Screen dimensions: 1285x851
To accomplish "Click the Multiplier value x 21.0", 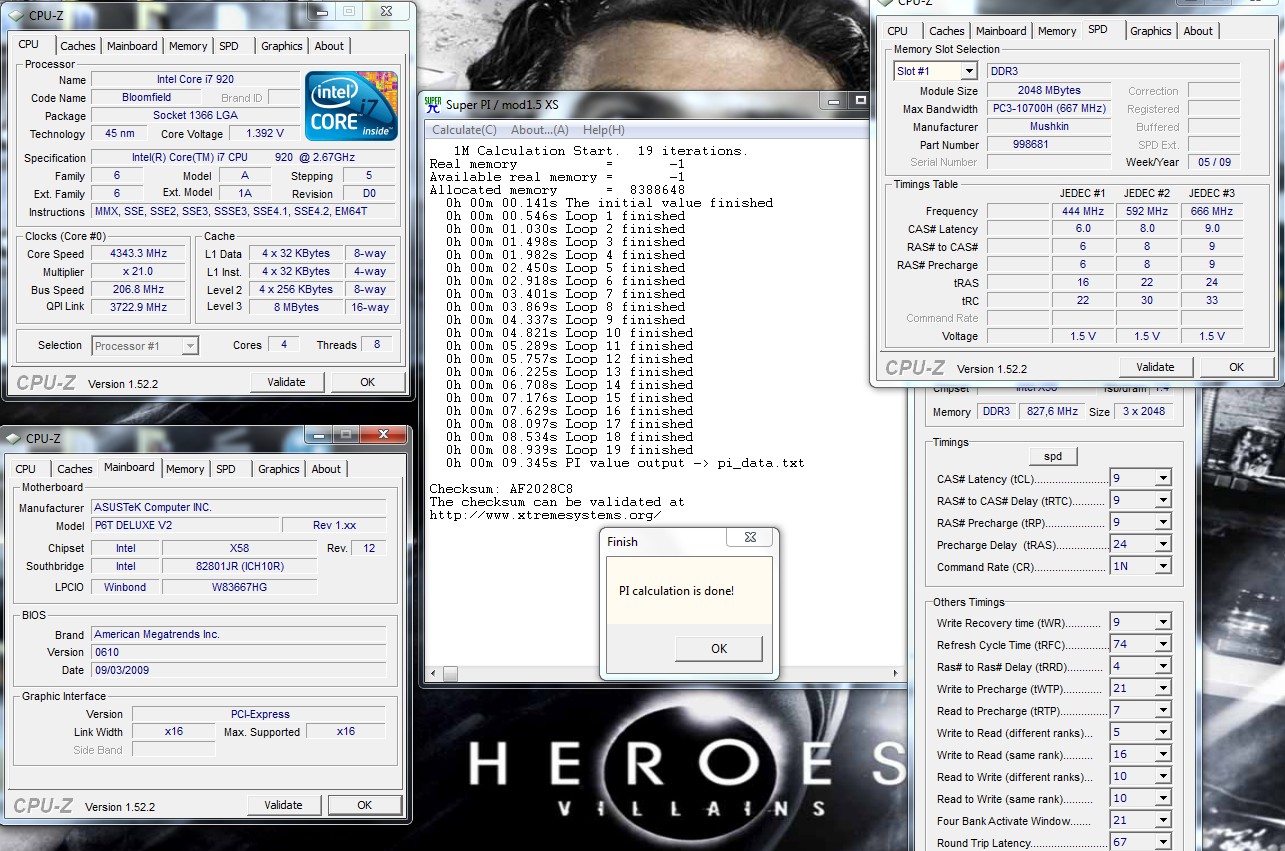I will [x=138, y=272].
